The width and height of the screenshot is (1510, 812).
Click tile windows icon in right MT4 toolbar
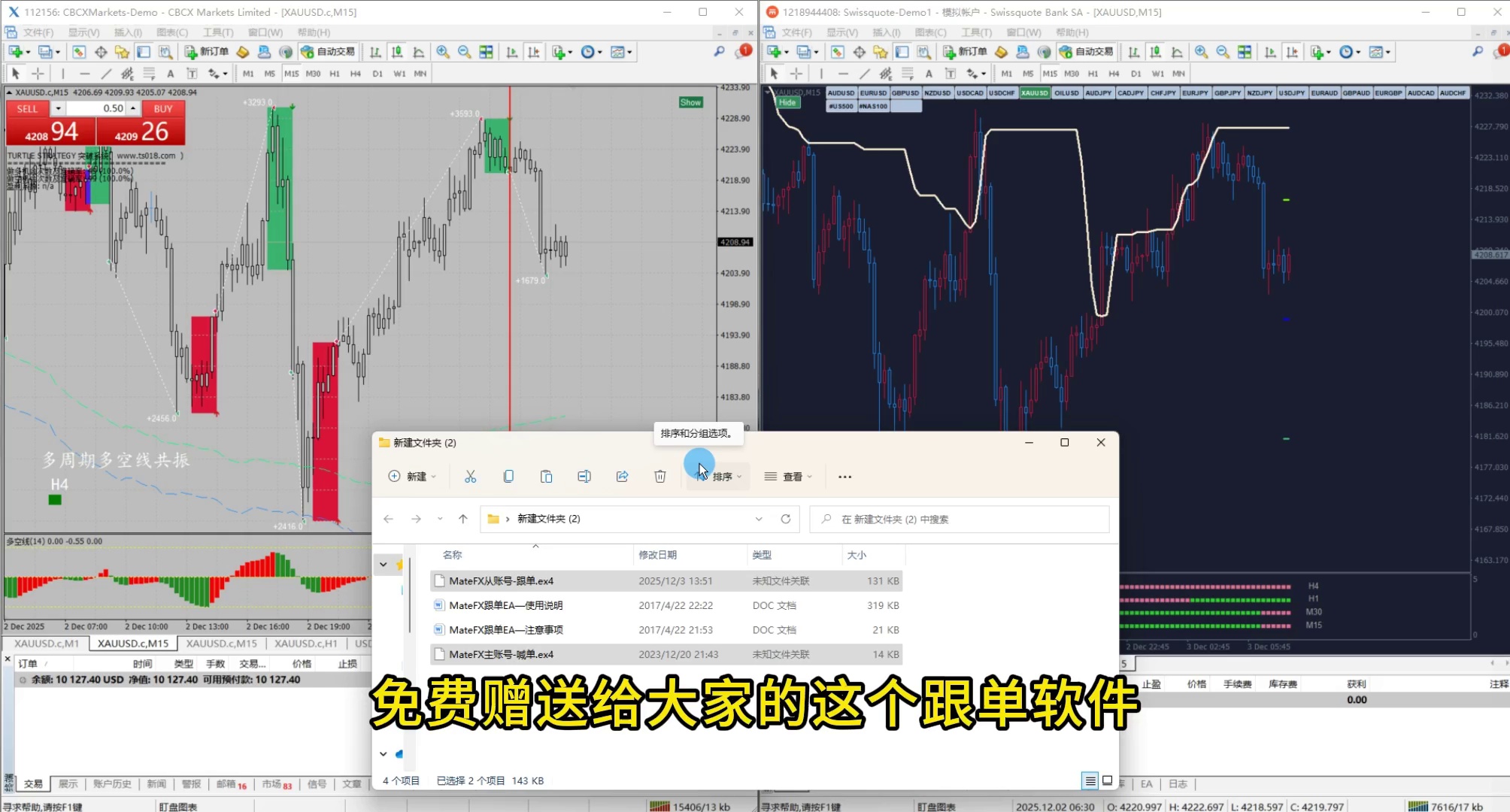(x=1245, y=52)
